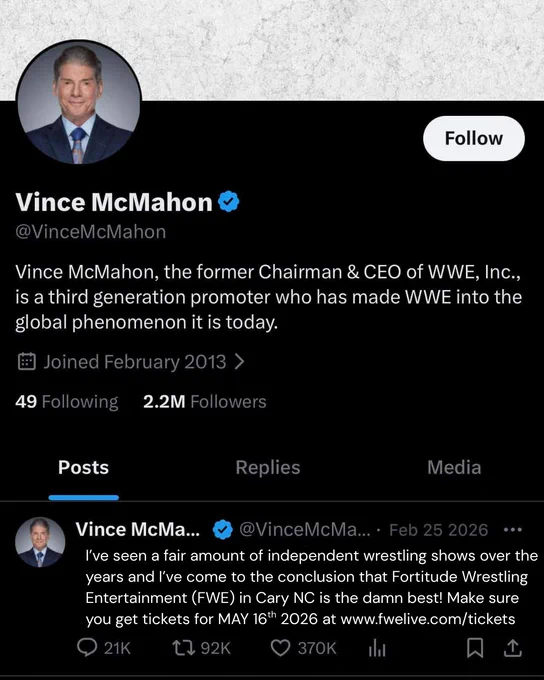
Task: View the large profile picture
Action: [x=79, y=103]
